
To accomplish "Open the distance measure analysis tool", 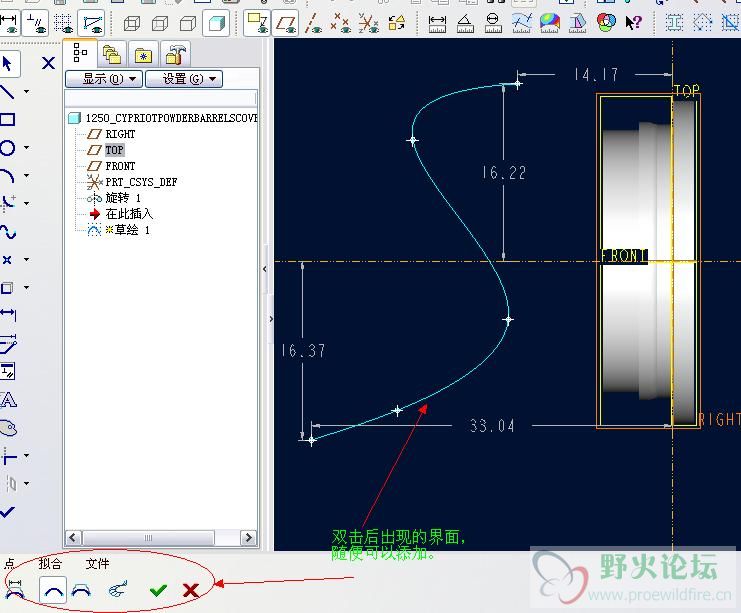I will (437, 23).
